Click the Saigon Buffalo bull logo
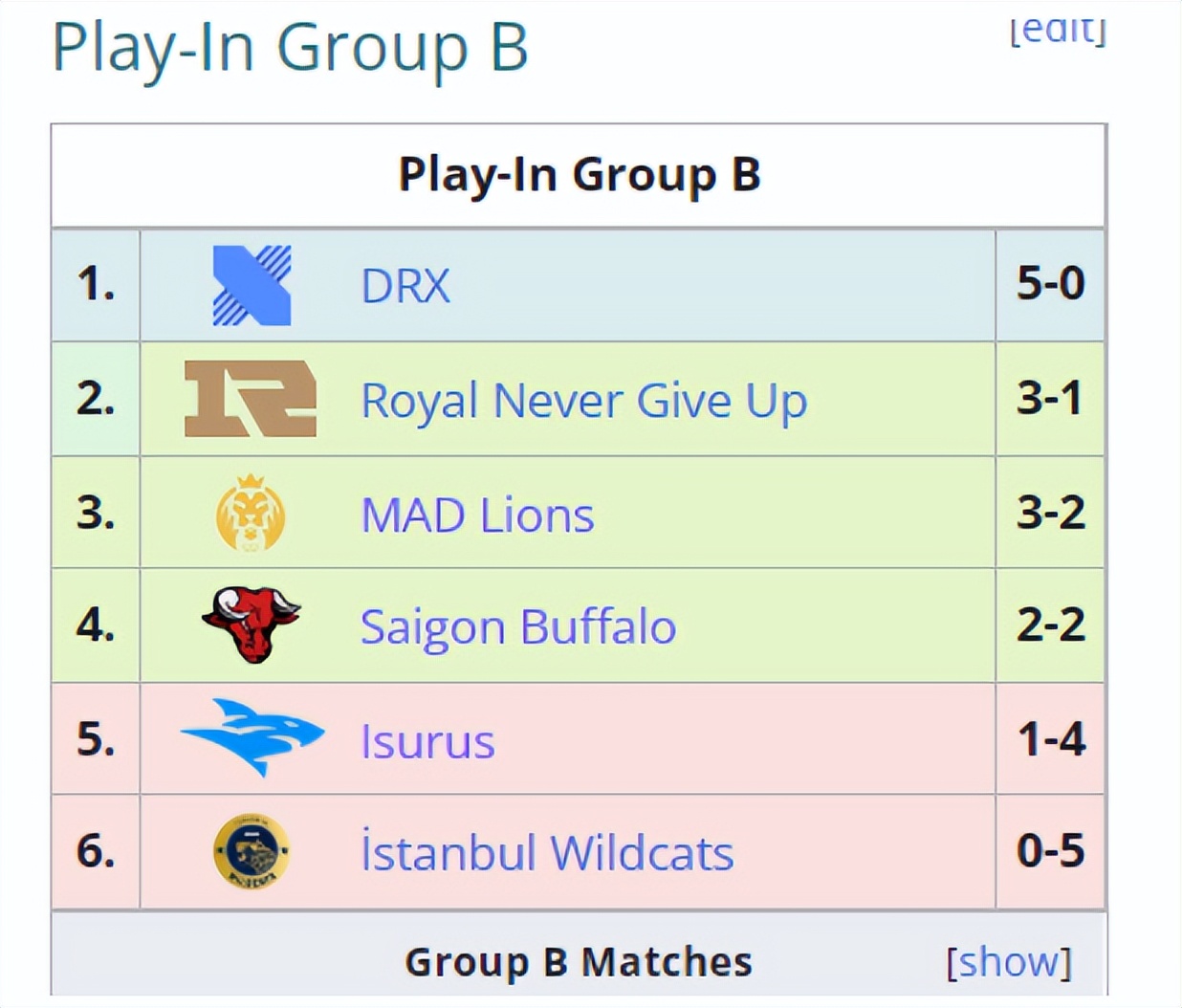Screen dimensions: 1182x1008 pos(252,625)
